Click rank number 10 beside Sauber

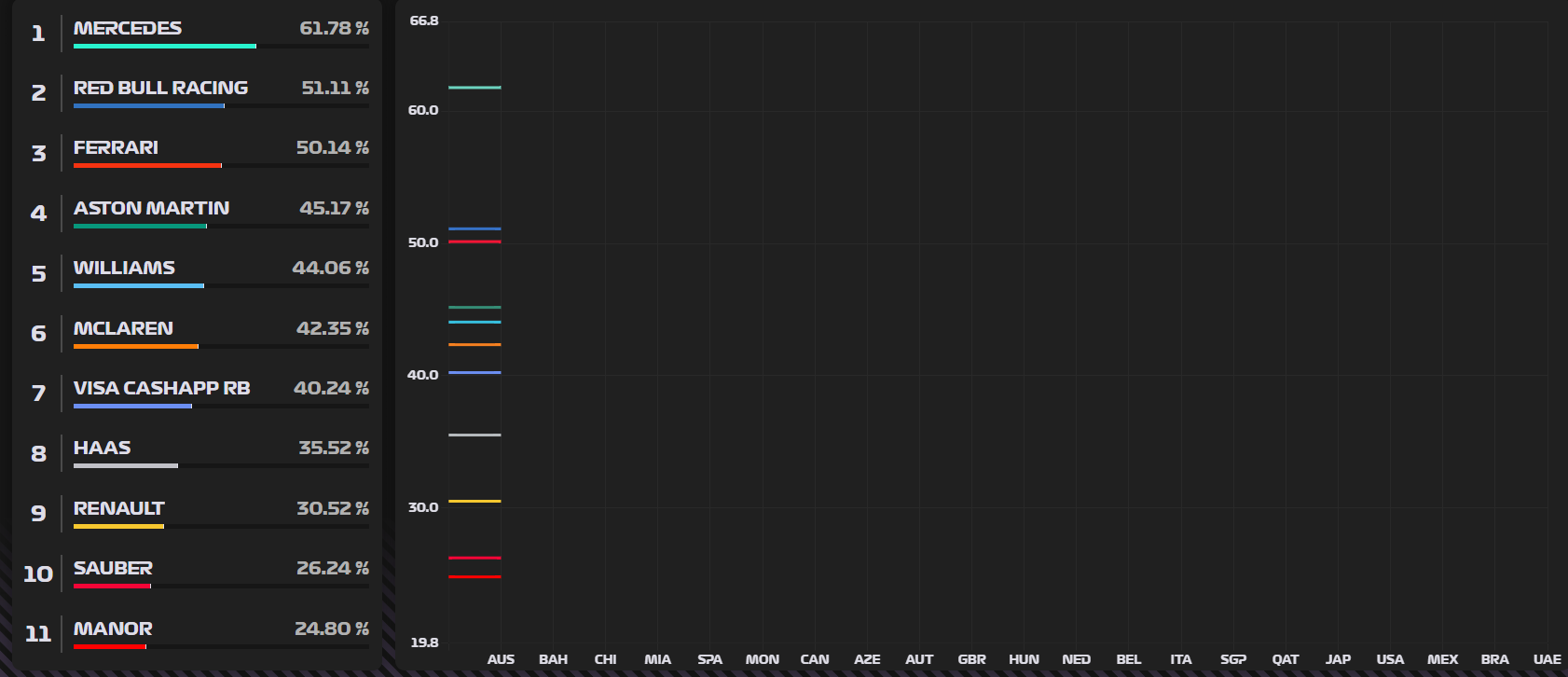point(38,573)
